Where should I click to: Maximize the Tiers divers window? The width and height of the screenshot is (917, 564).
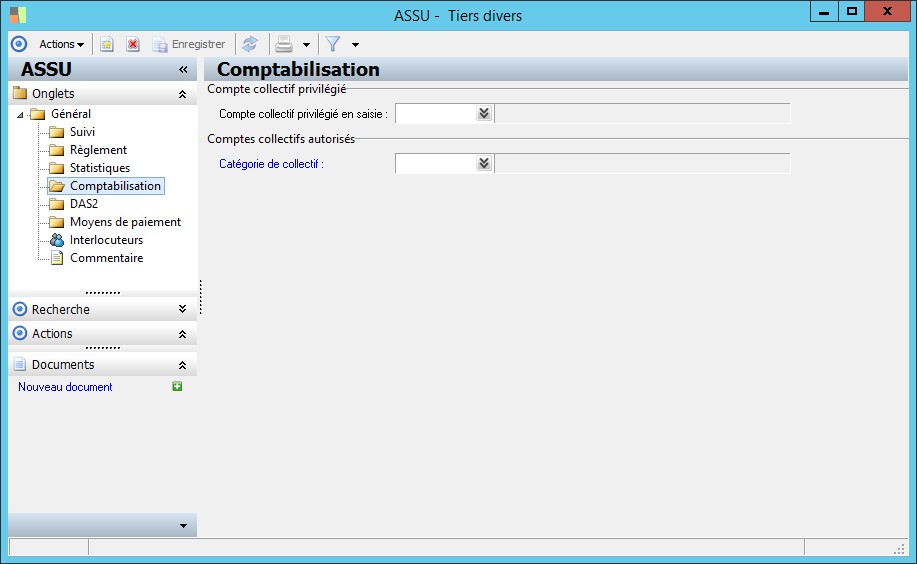[852, 12]
